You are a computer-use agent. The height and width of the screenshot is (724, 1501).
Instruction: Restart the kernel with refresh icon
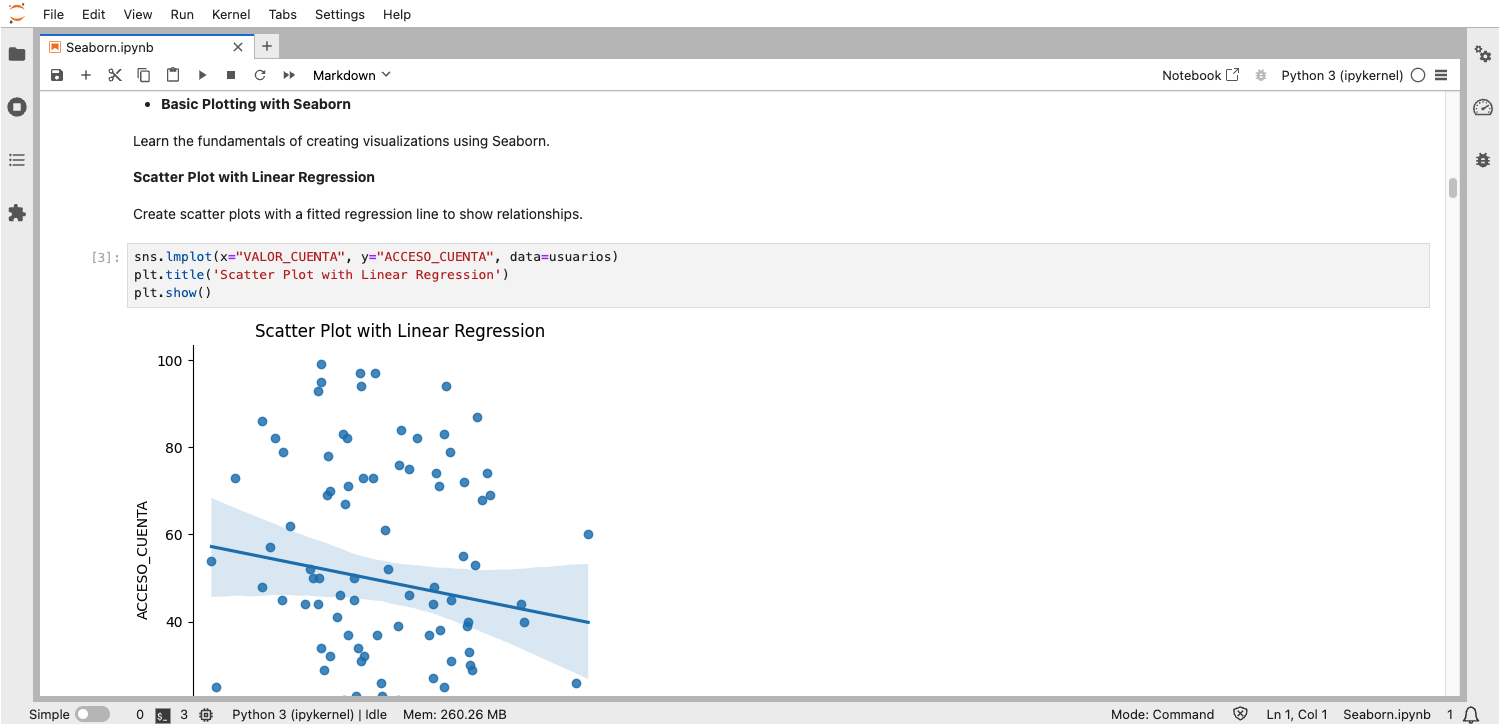[260, 75]
